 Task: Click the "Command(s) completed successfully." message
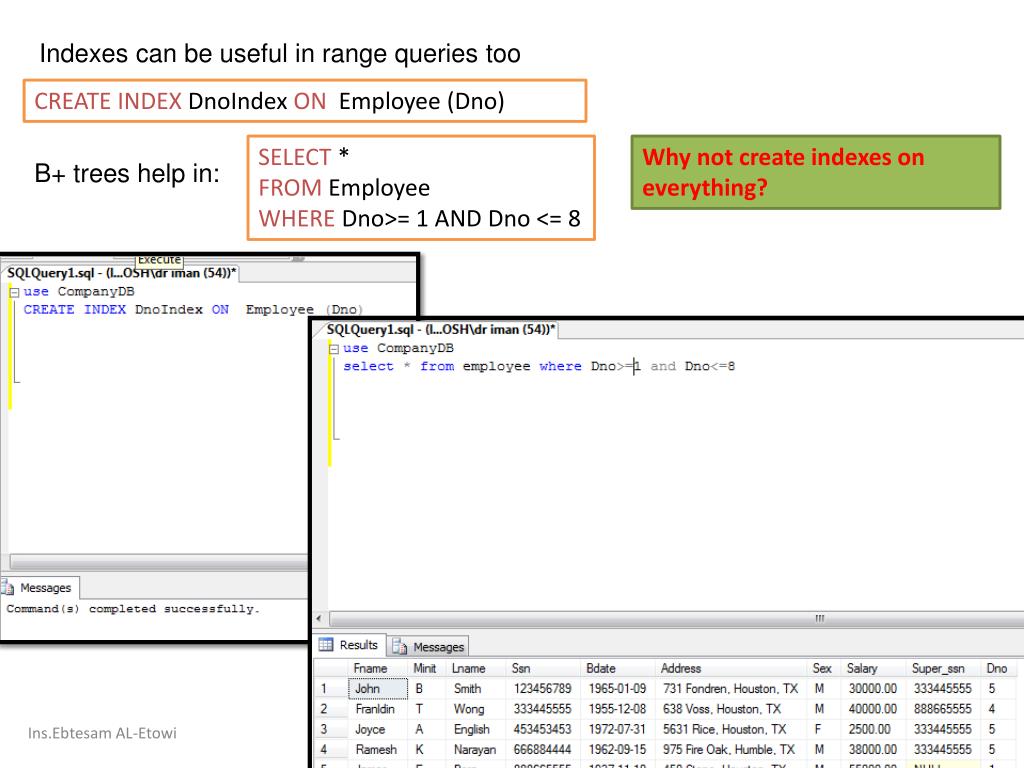(x=133, y=609)
